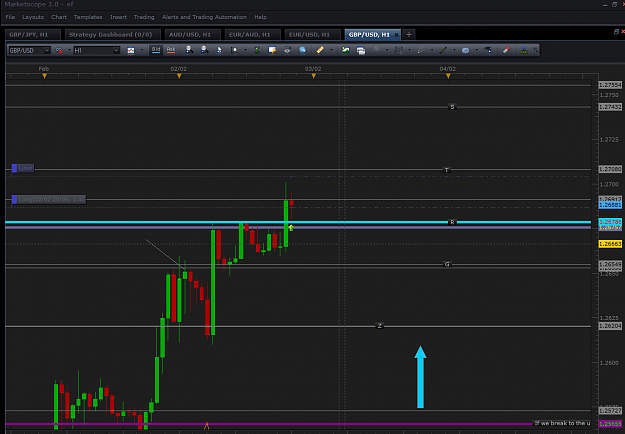Click the chart type icon
This screenshot has height=434, width=625.
tap(131, 51)
